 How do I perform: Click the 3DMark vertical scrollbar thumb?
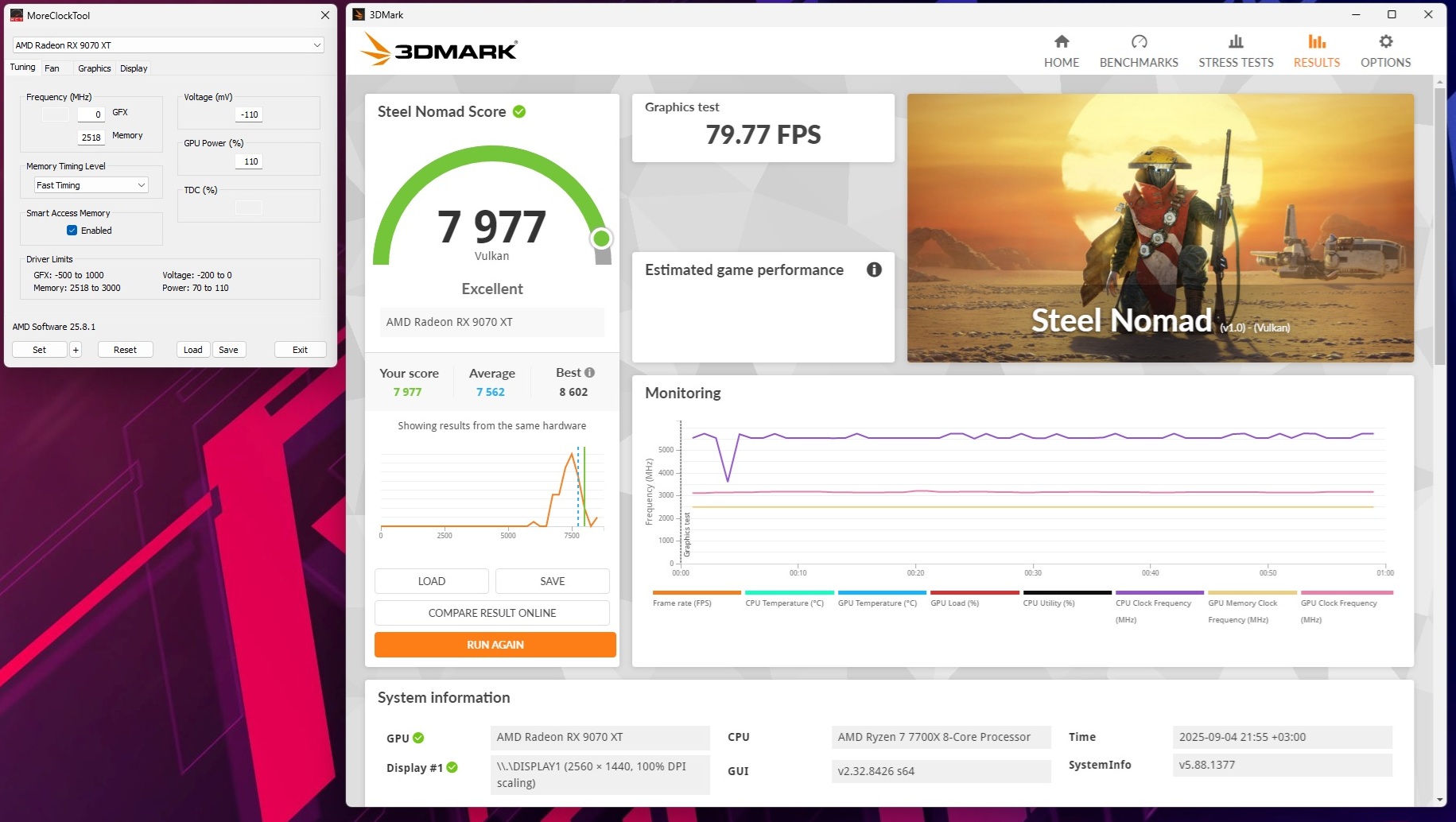pyautogui.click(x=1439, y=227)
